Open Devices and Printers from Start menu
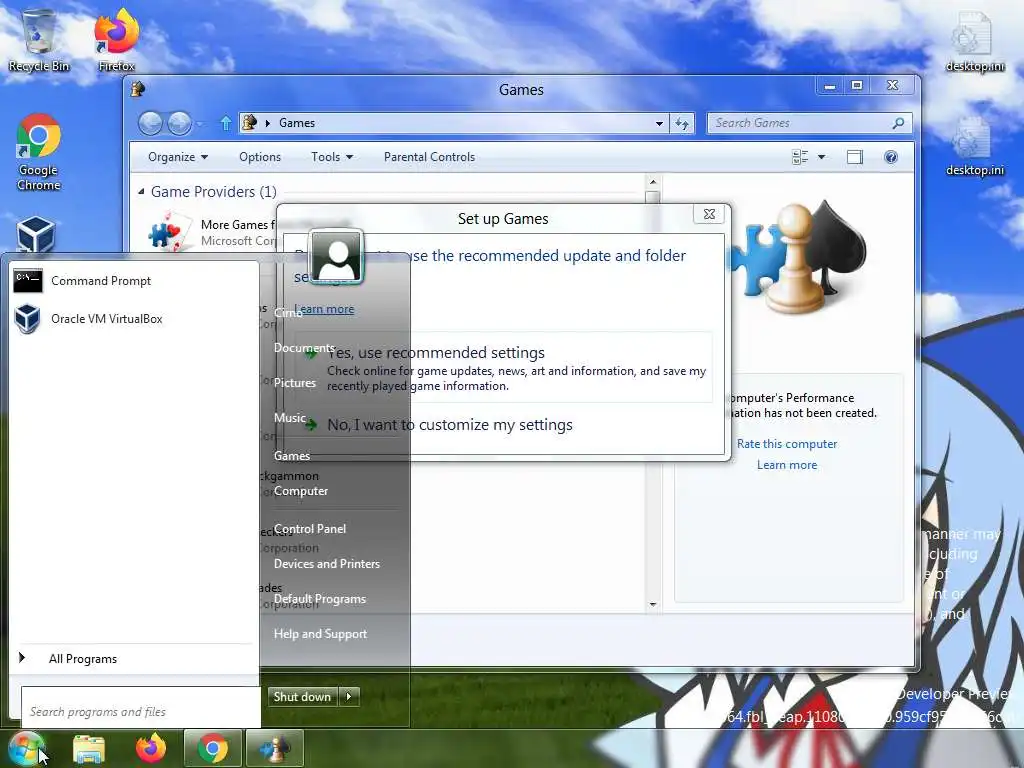This screenshot has width=1024, height=768. tap(327, 564)
